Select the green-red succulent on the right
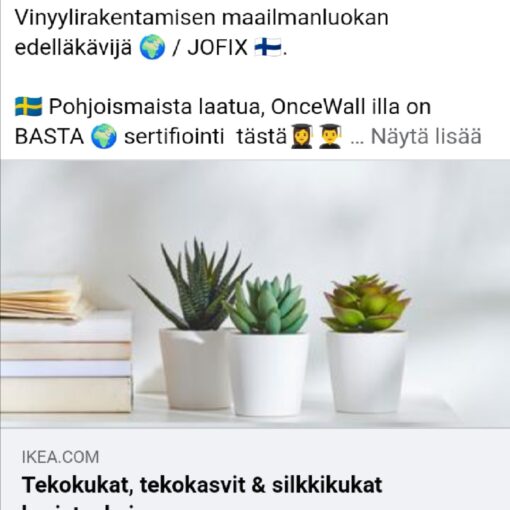The height and width of the screenshot is (510, 510). [x=366, y=303]
